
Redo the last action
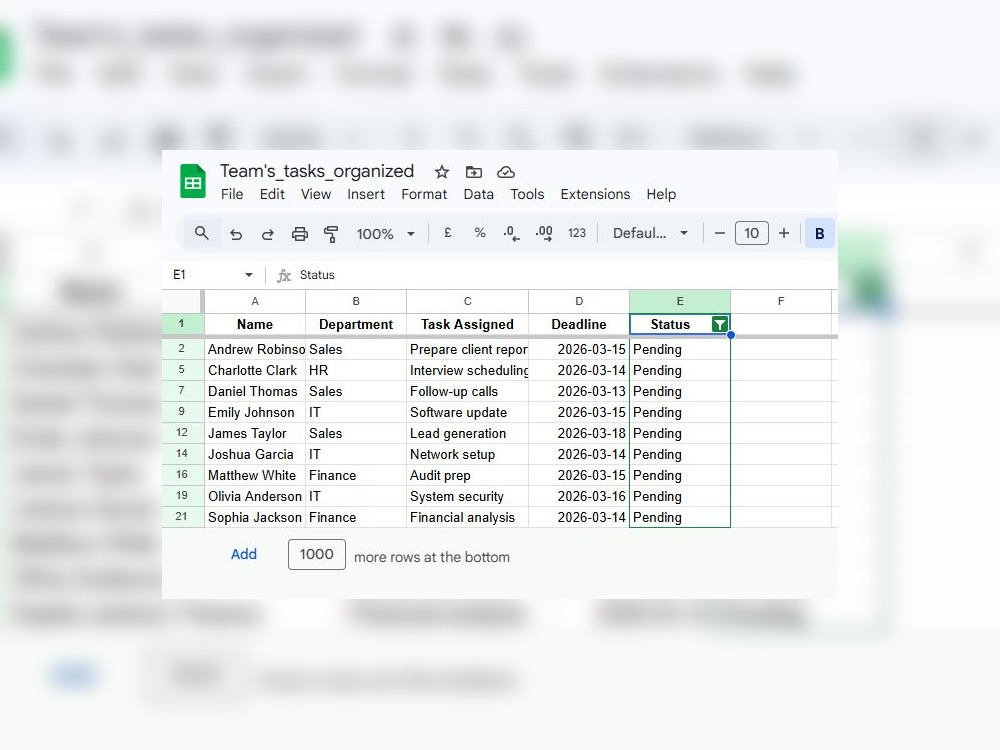click(x=268, y=234)
